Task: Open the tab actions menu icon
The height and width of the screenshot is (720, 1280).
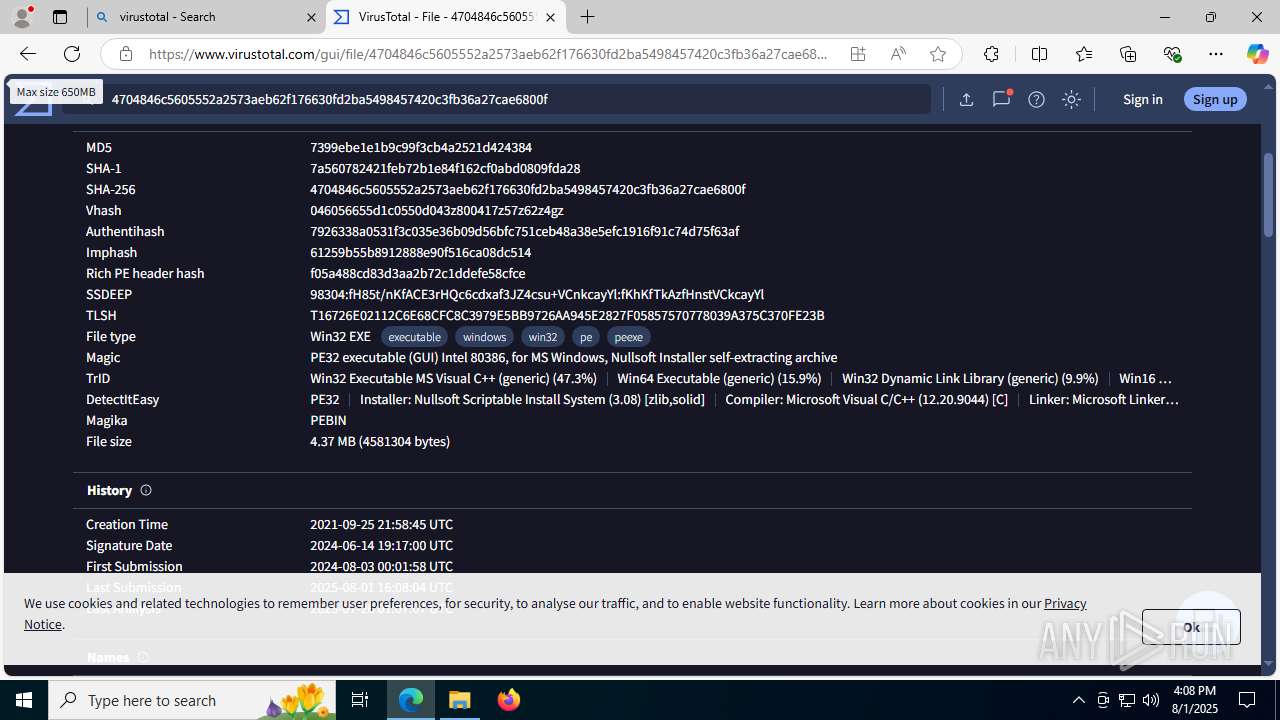Action: pos(60,17)
